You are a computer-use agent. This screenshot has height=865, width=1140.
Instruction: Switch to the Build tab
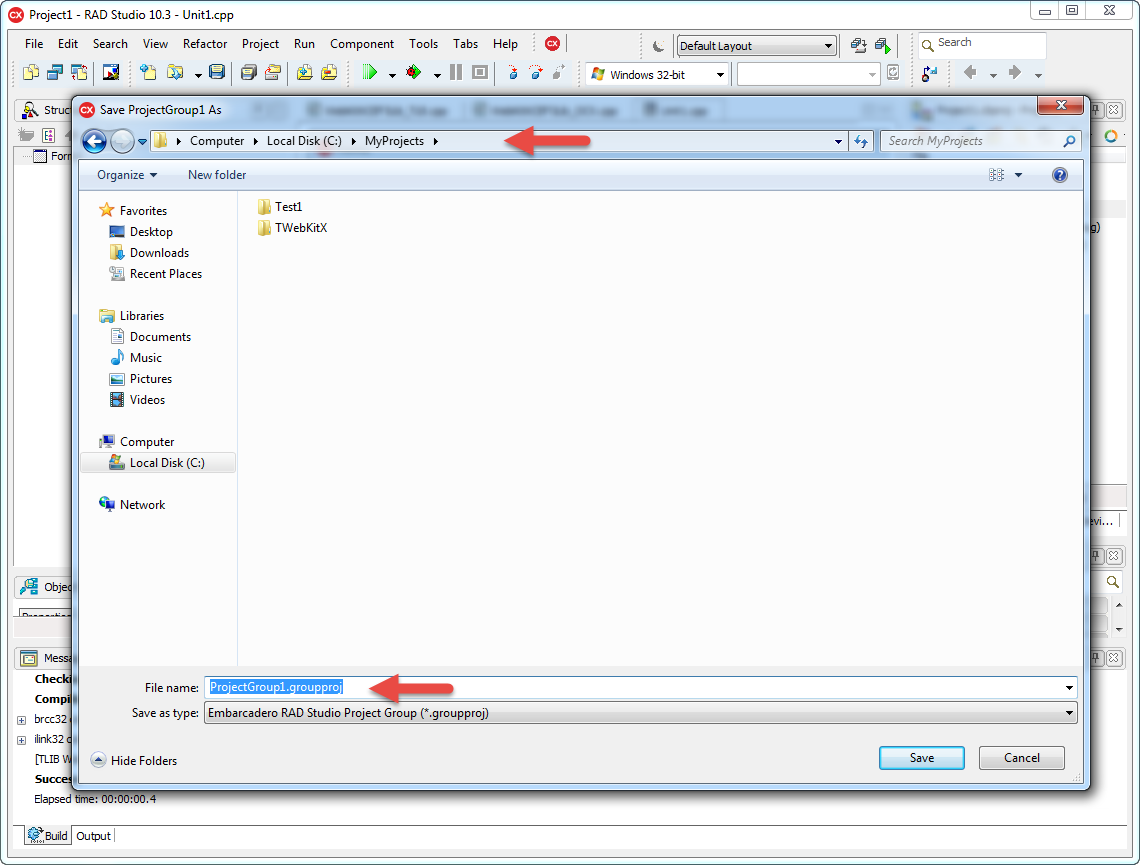pos(48,836)
